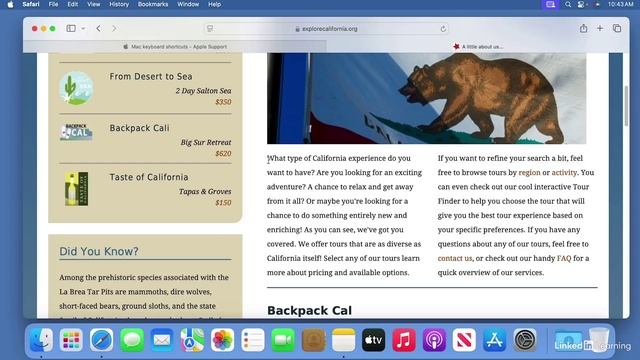Open Launchpad from the Dock

[71, 340]
